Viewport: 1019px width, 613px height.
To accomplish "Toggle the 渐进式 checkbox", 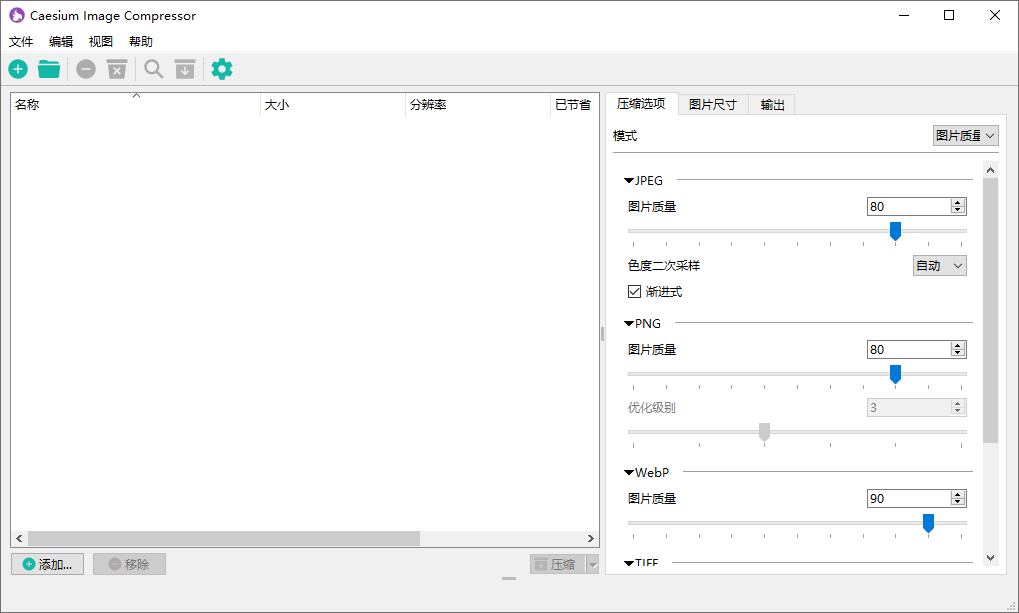I will (635, 291).
